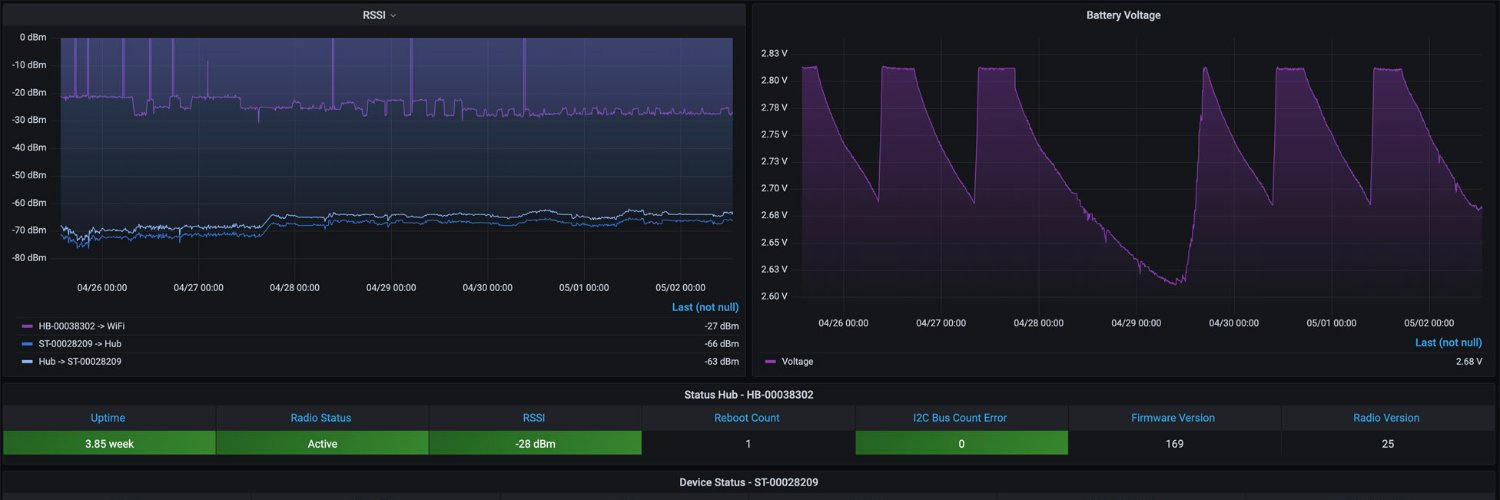This screenshot has width=1500, height=500.
Task: Click the 2.83 V y-axis label
Action: point(774,53)
